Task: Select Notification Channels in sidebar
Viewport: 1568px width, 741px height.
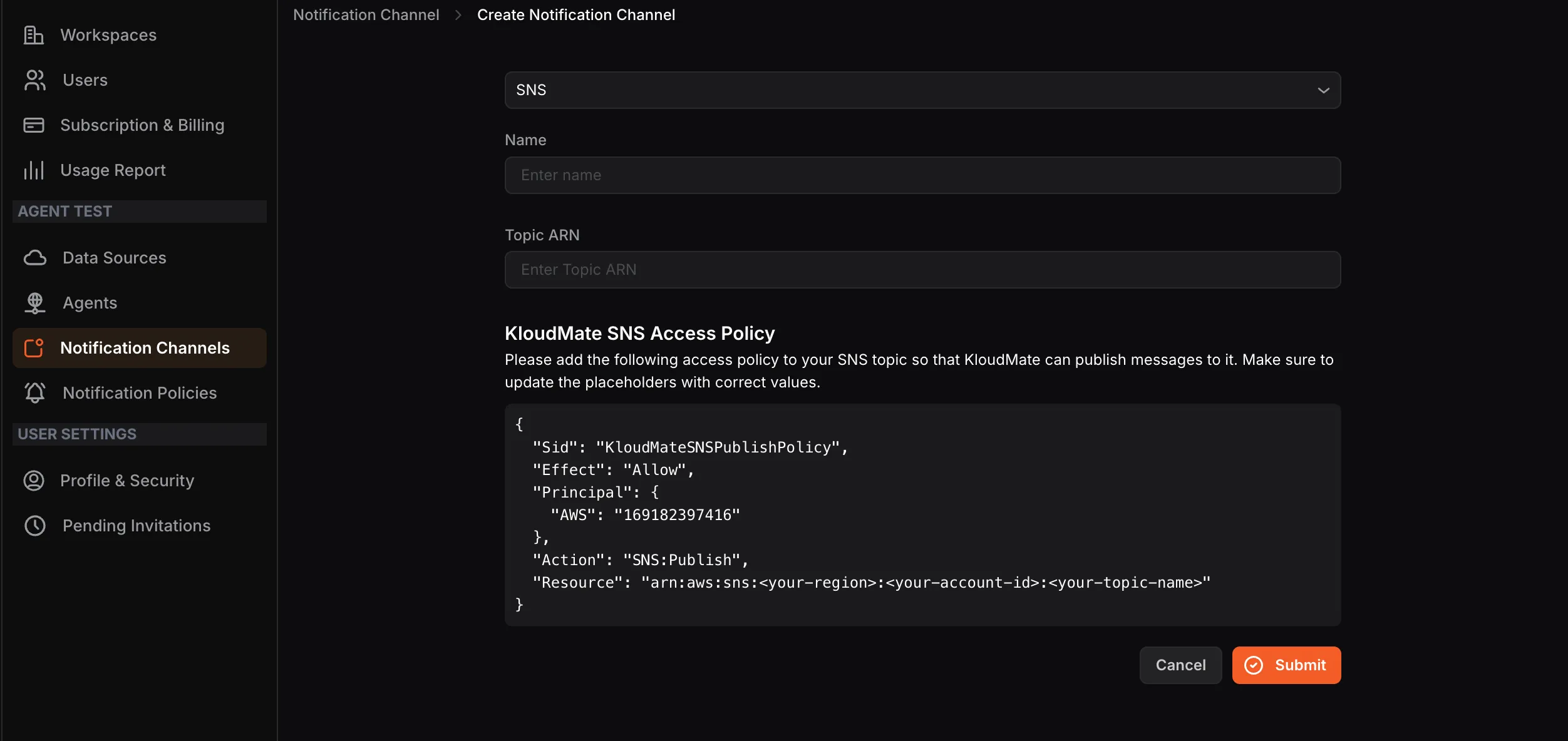Action: coord(140,348)
